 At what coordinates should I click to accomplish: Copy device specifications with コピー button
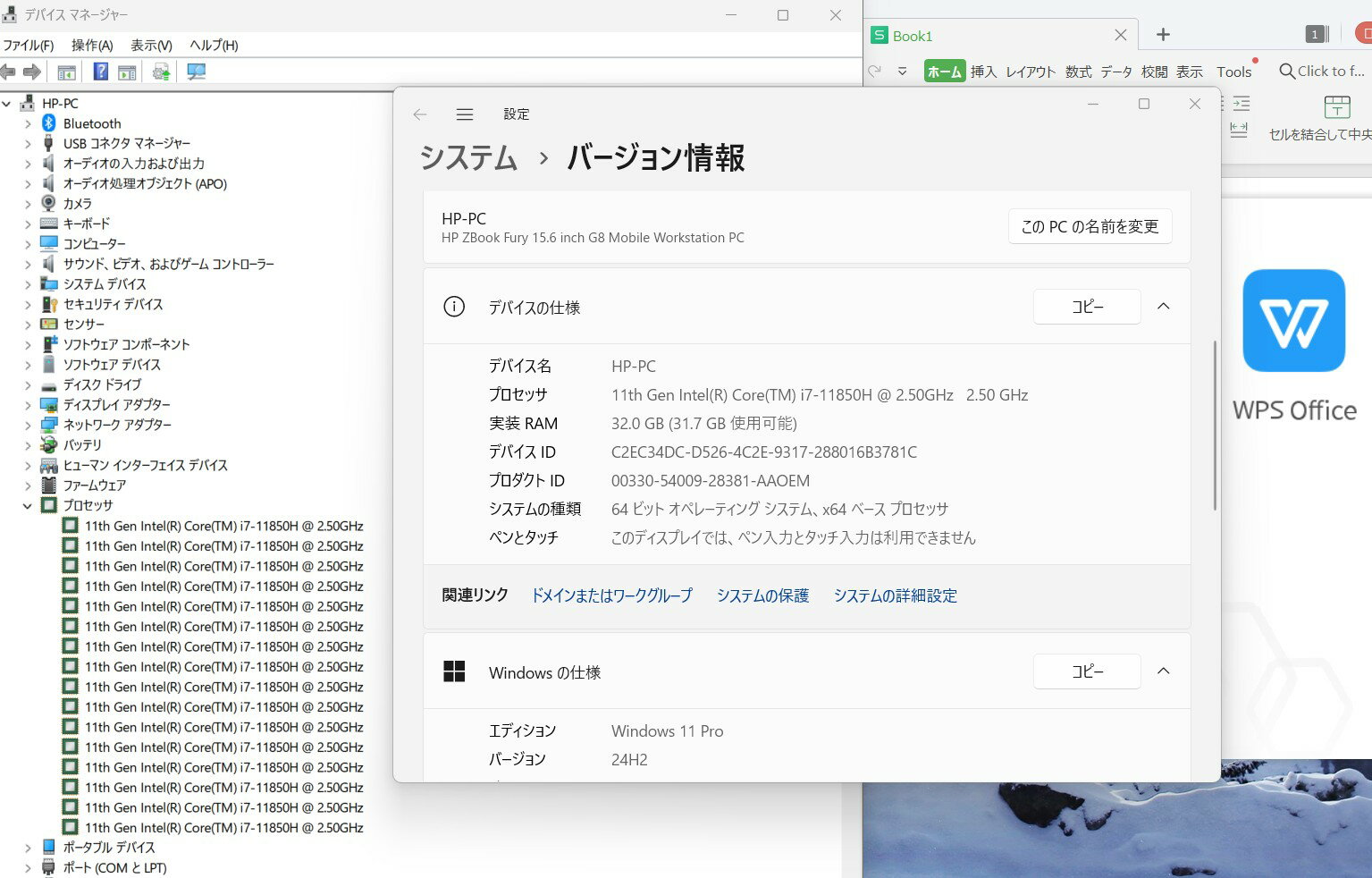point(1087,307)
